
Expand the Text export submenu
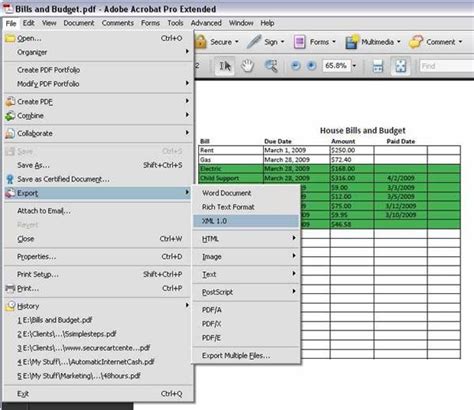pyautogui.click(x=246, y=274)
